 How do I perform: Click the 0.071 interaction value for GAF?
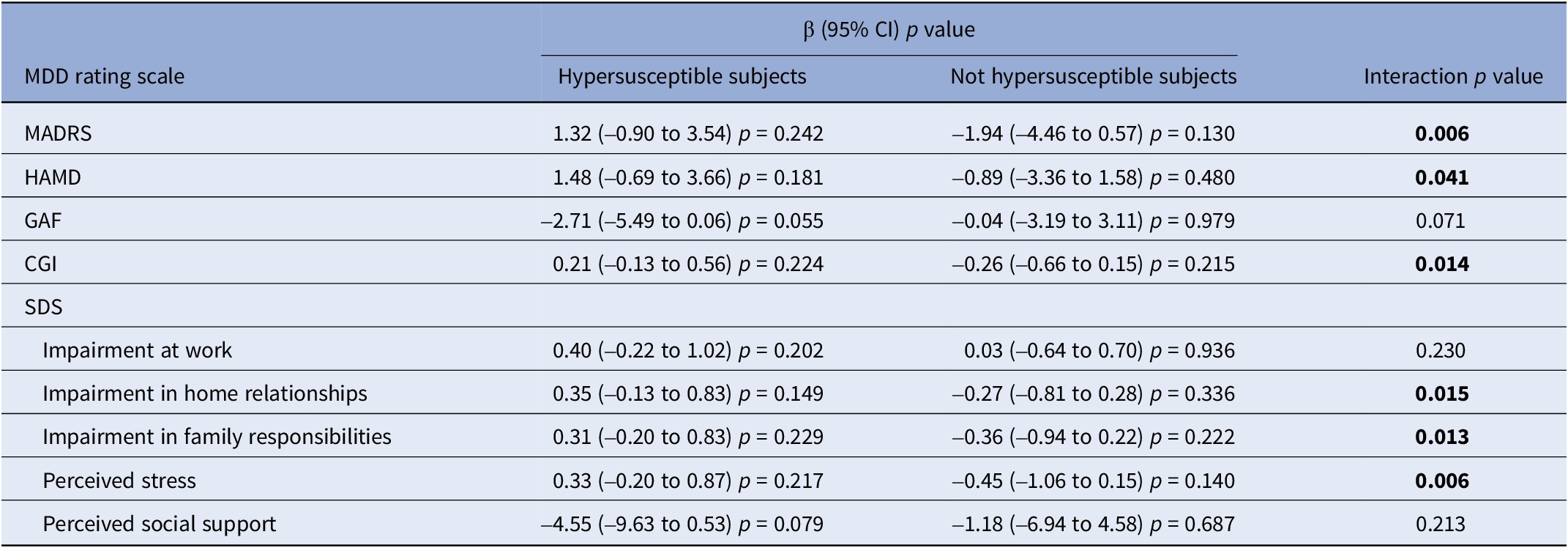pyautogui.click(x=1440, y=221)
